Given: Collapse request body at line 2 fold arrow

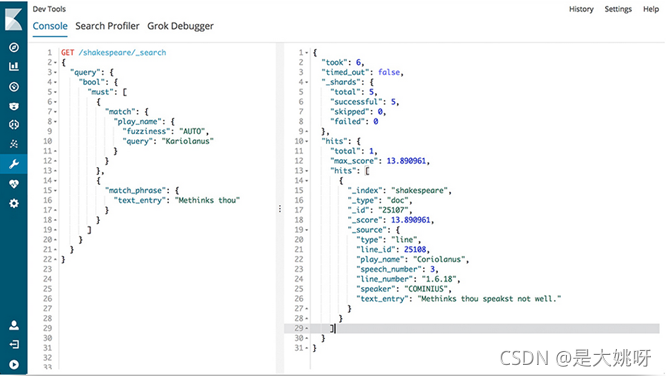Looking at the screenshot, I should (55, 62).
